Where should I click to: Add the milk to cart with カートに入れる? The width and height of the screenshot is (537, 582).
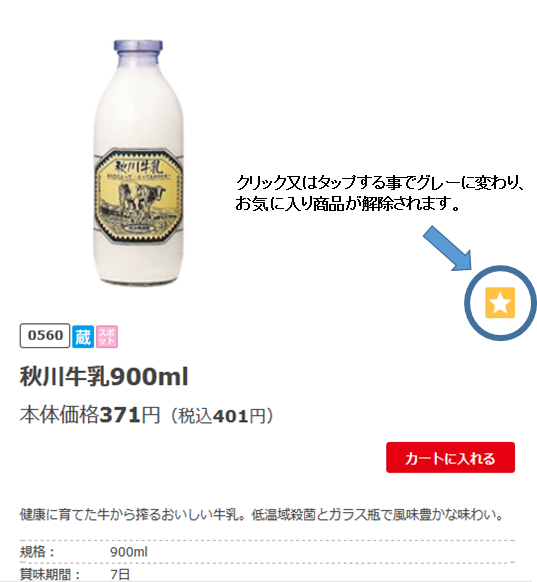pyautogui.click(x=450, y=457)
